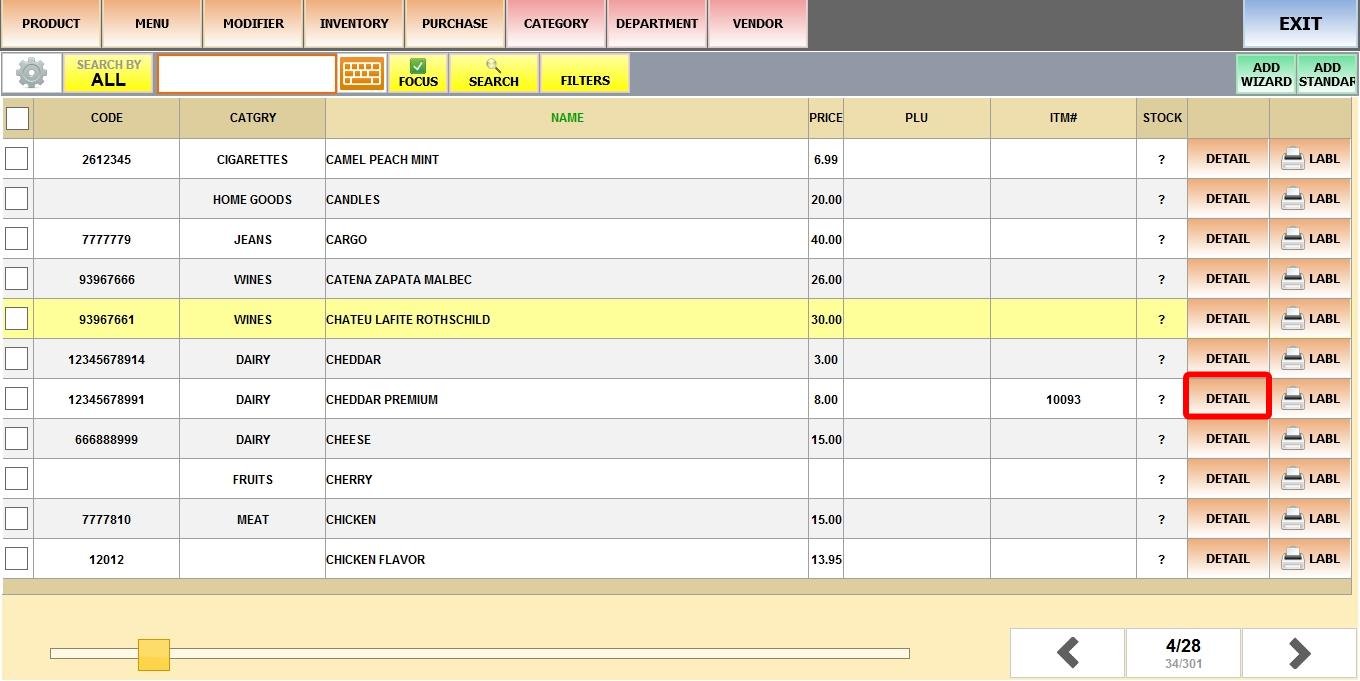Image resolution: width=1360 pixels, height=681 pixels.
Task: Go to next page arrow
Action: coord(1299,654)
